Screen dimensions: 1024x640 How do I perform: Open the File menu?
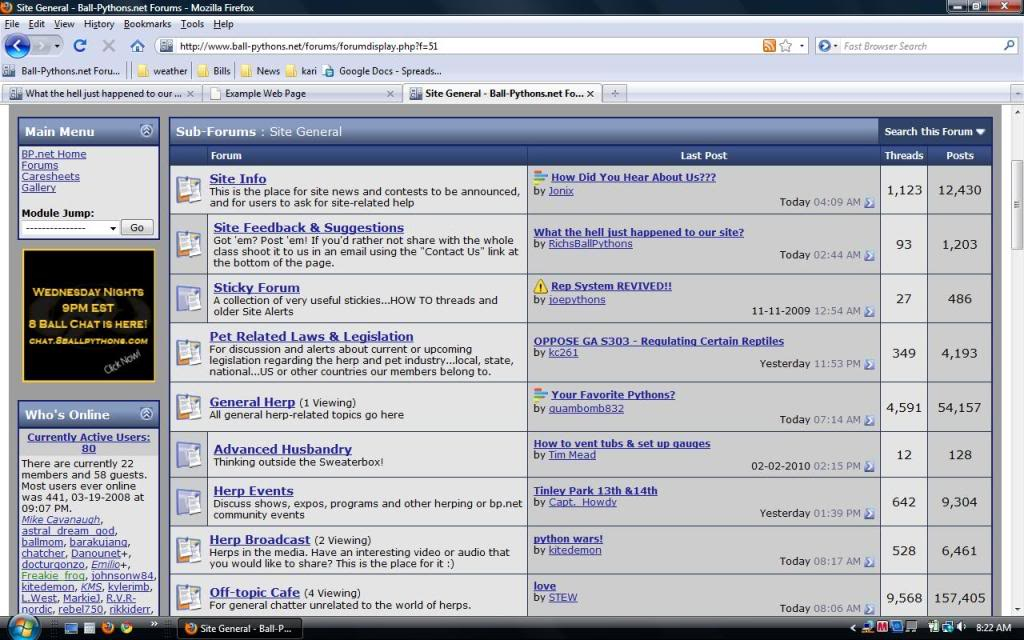[12, 24]
